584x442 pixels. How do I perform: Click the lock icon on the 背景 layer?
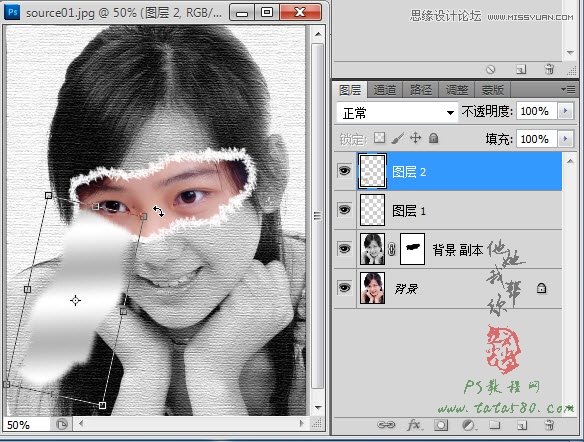pyautogui.click(x=542, y=288)
